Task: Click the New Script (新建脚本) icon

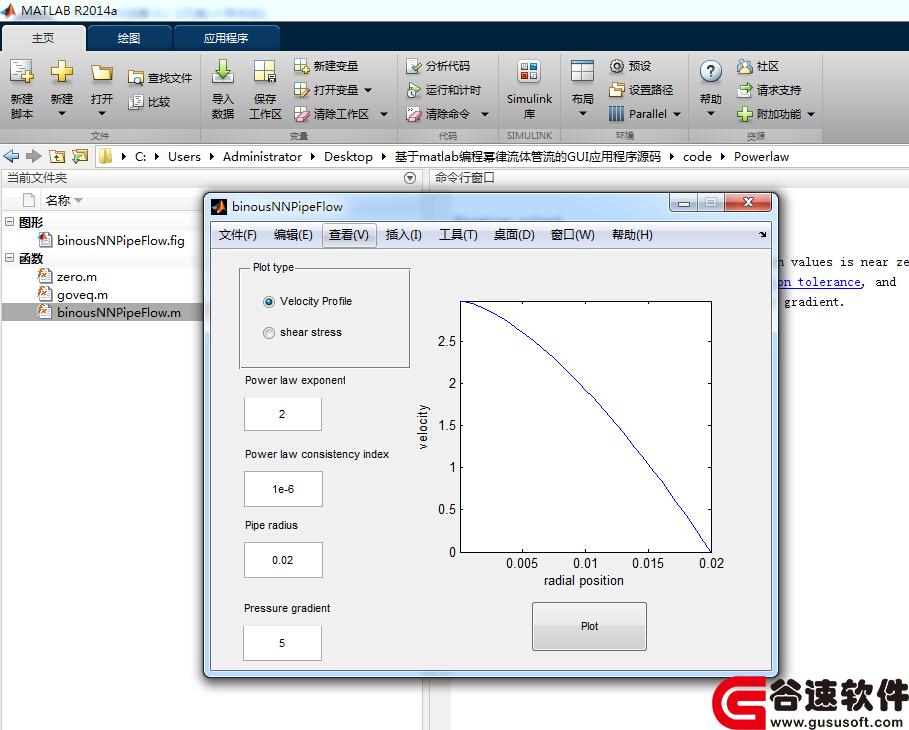Action: point(21,72)
